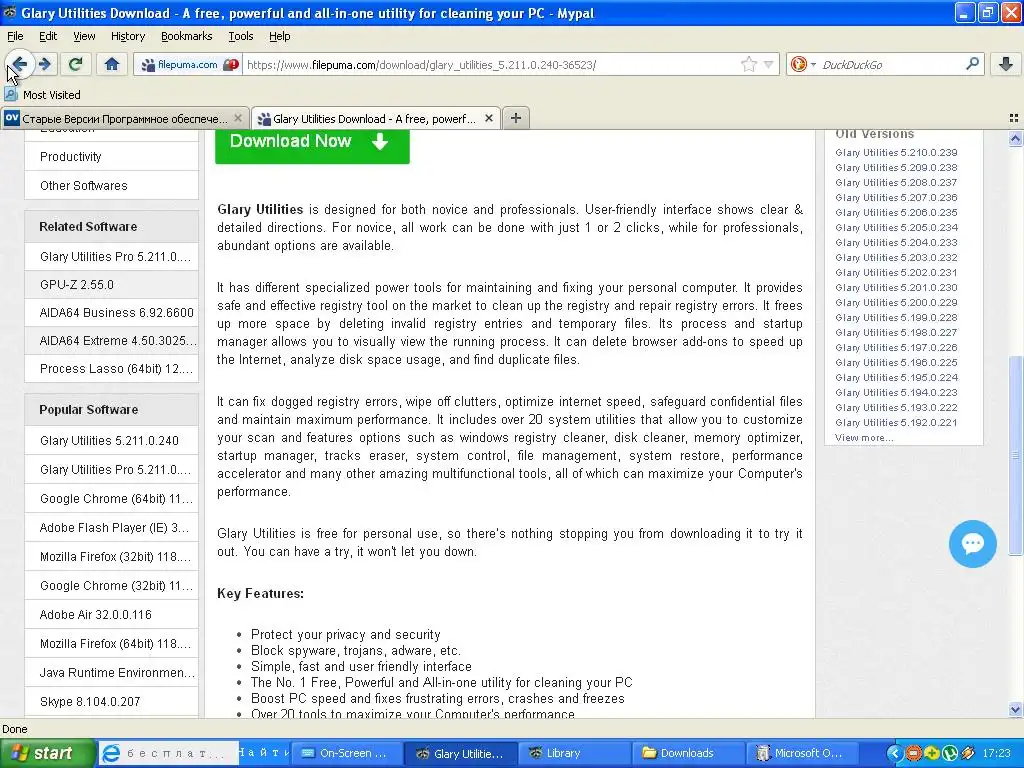Image resolution: width=1024 pixels, height=768 pixels.
Task: Click the DuckDuckGo search field
Action: click(x=890, y=65)
